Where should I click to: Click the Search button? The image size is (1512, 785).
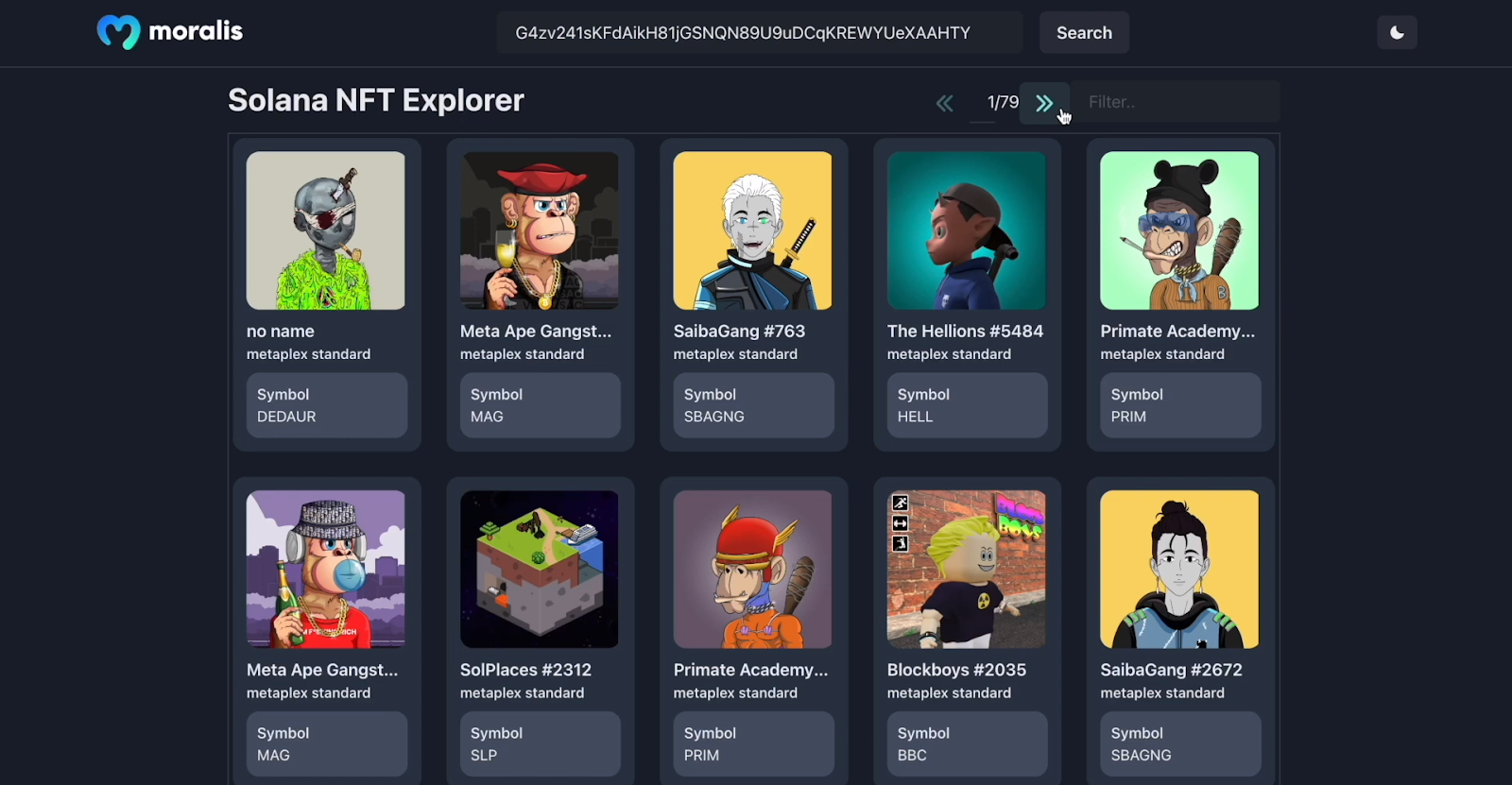point(1084,33)
